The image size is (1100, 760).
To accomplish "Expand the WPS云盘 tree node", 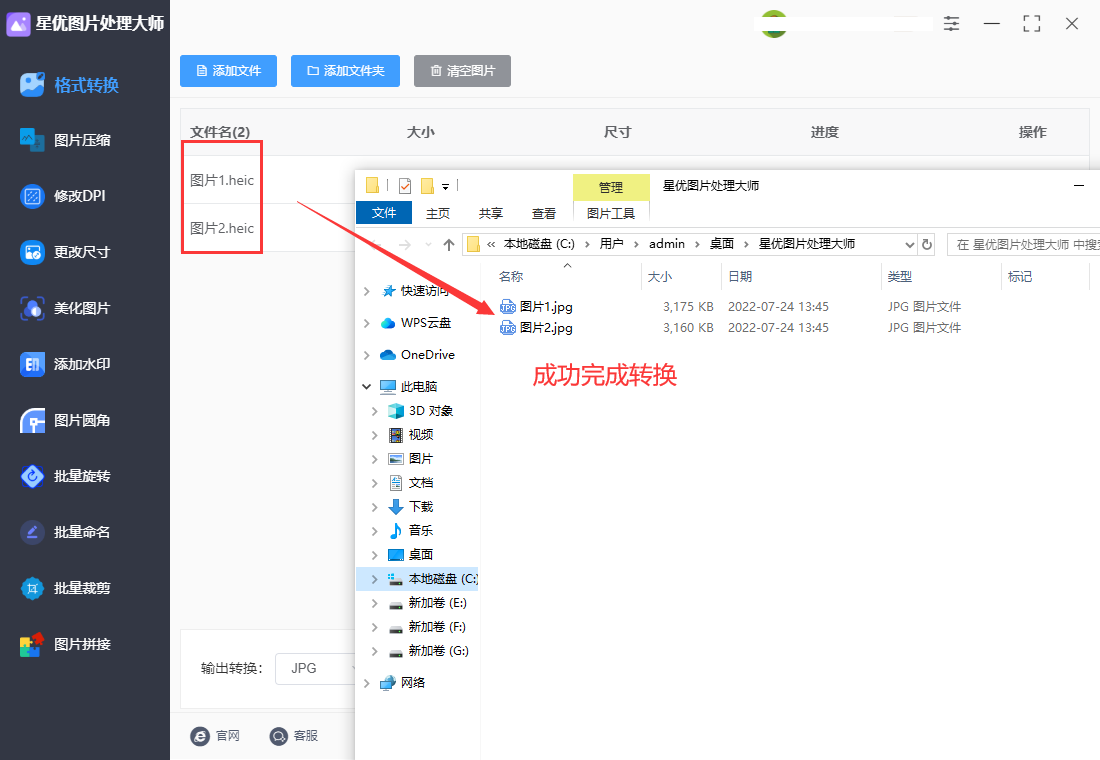I will [366, 323].
